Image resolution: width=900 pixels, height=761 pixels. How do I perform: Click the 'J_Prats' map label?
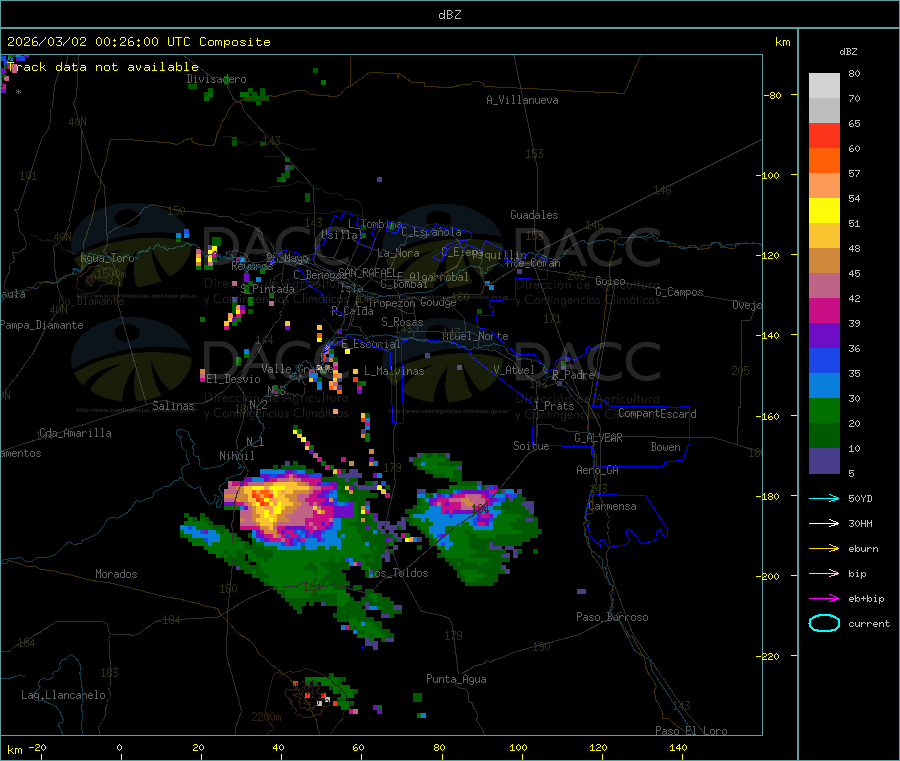(553, 406)
